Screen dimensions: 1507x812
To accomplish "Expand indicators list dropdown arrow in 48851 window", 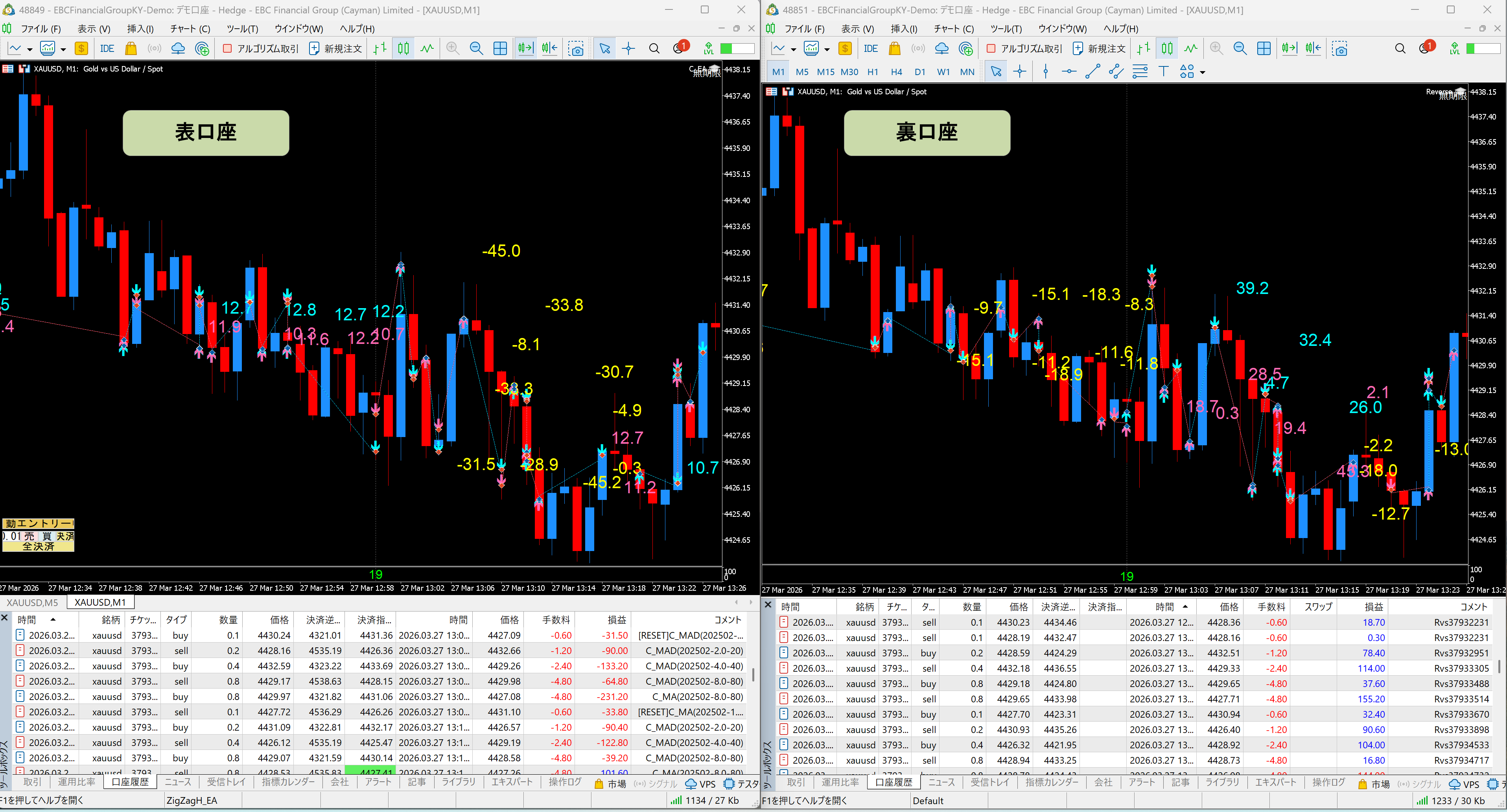I will click(x=827, y=49).
